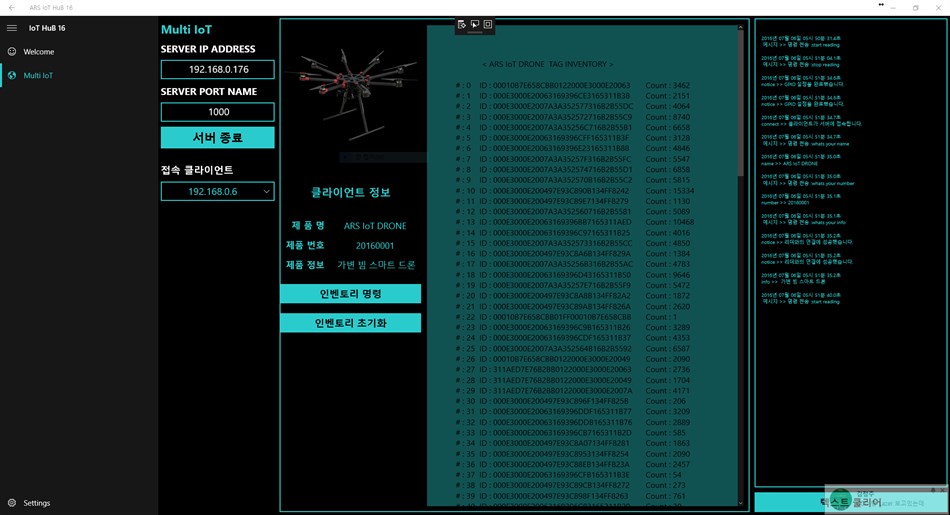Click product info value 가변 빔 스마트 드론
Image resolution: width=950 pixels, height=515 pixels.
(x=376, y=265)
